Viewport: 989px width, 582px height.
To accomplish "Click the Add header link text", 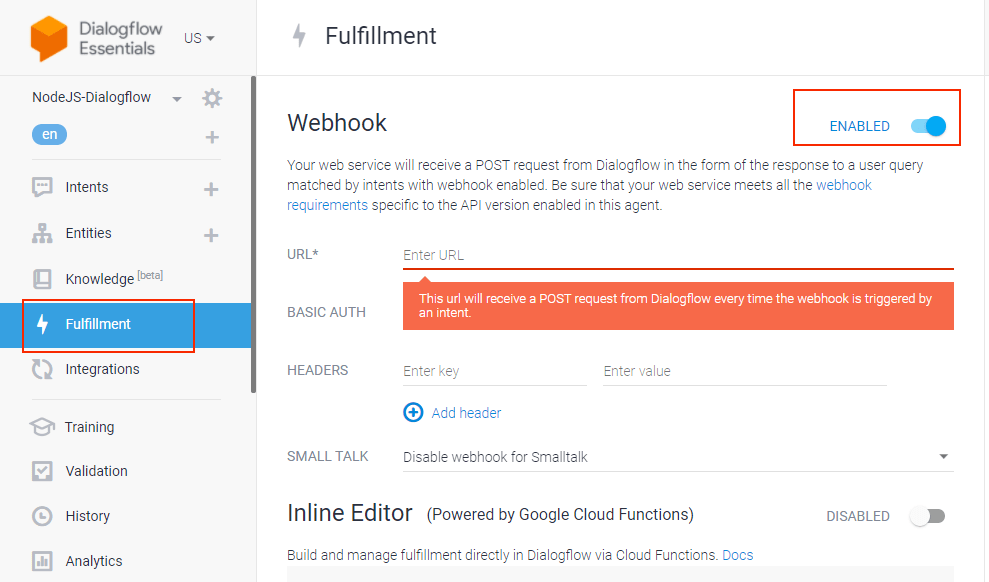I will click(x=466, y=413).
